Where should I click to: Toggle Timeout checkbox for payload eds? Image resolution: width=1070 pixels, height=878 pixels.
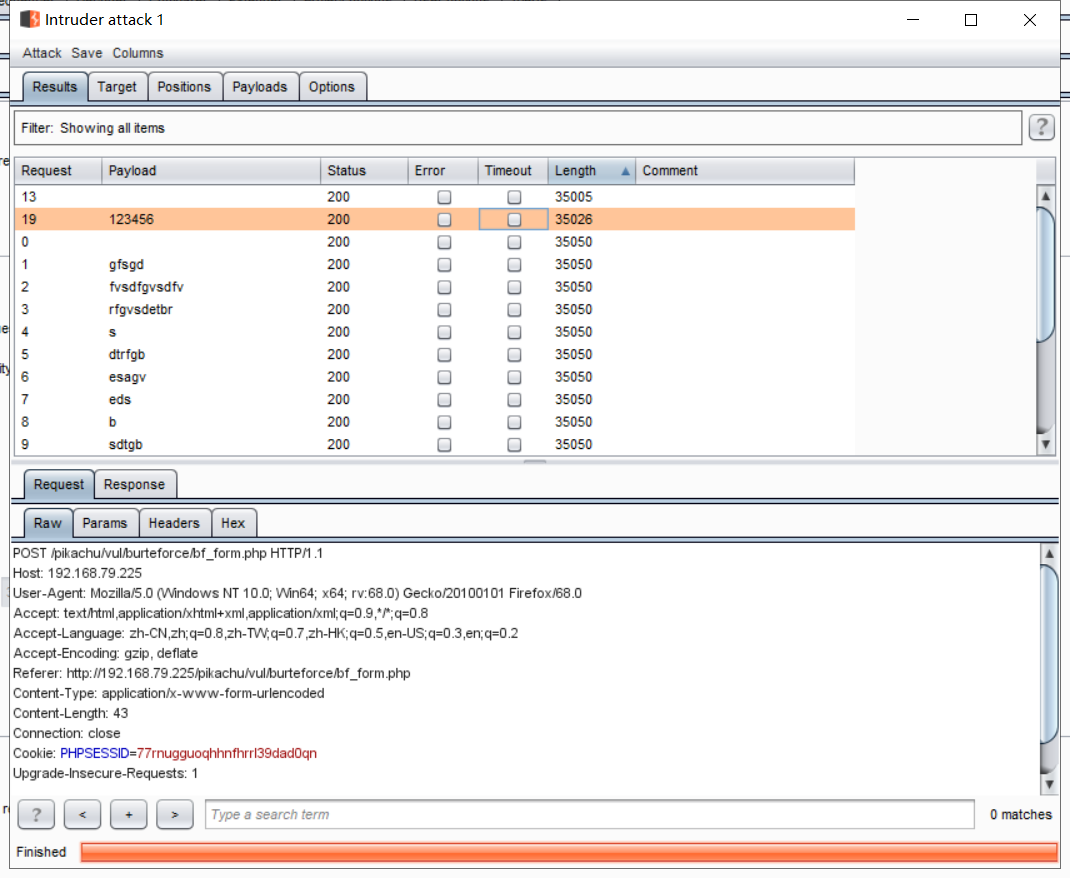(x=514, y=400)
